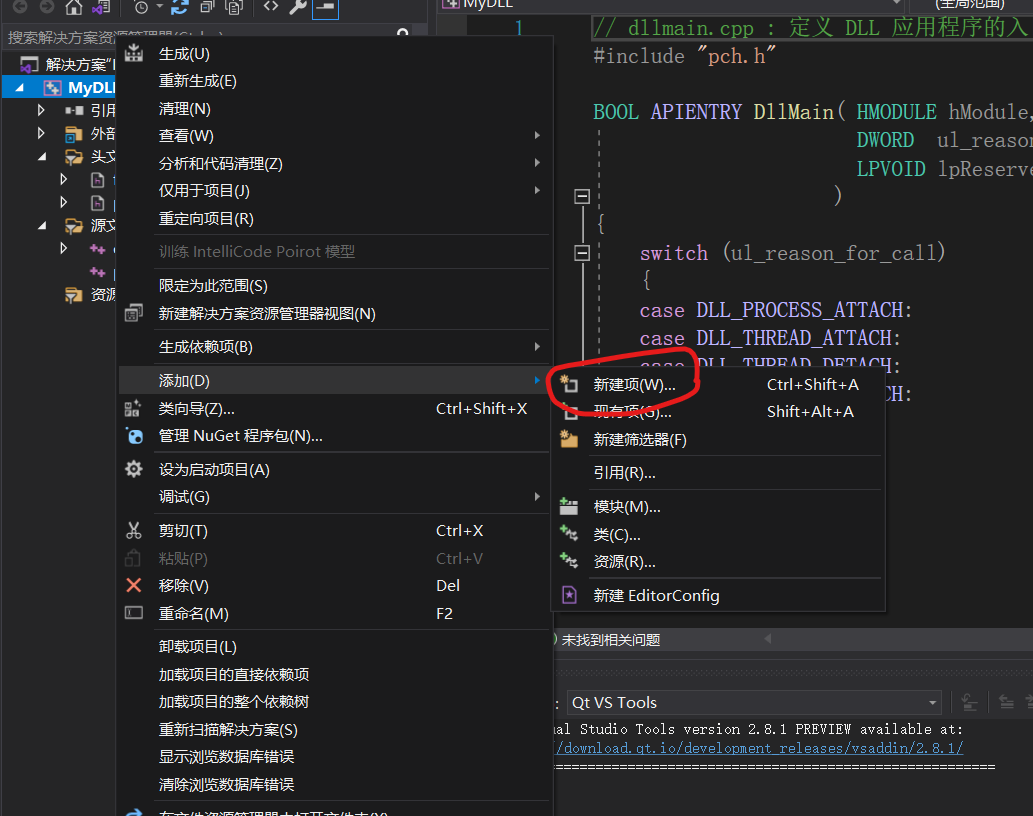Collapse the DllMain function body fold box

point(582,196)
